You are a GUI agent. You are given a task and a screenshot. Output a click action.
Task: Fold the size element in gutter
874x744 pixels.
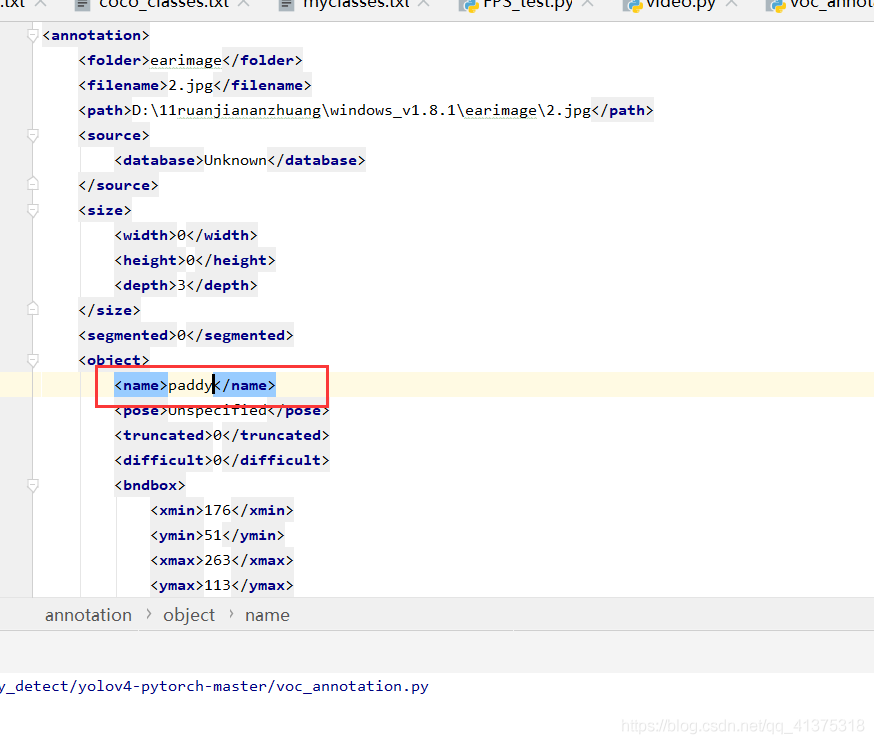click(x=32, y=210)
